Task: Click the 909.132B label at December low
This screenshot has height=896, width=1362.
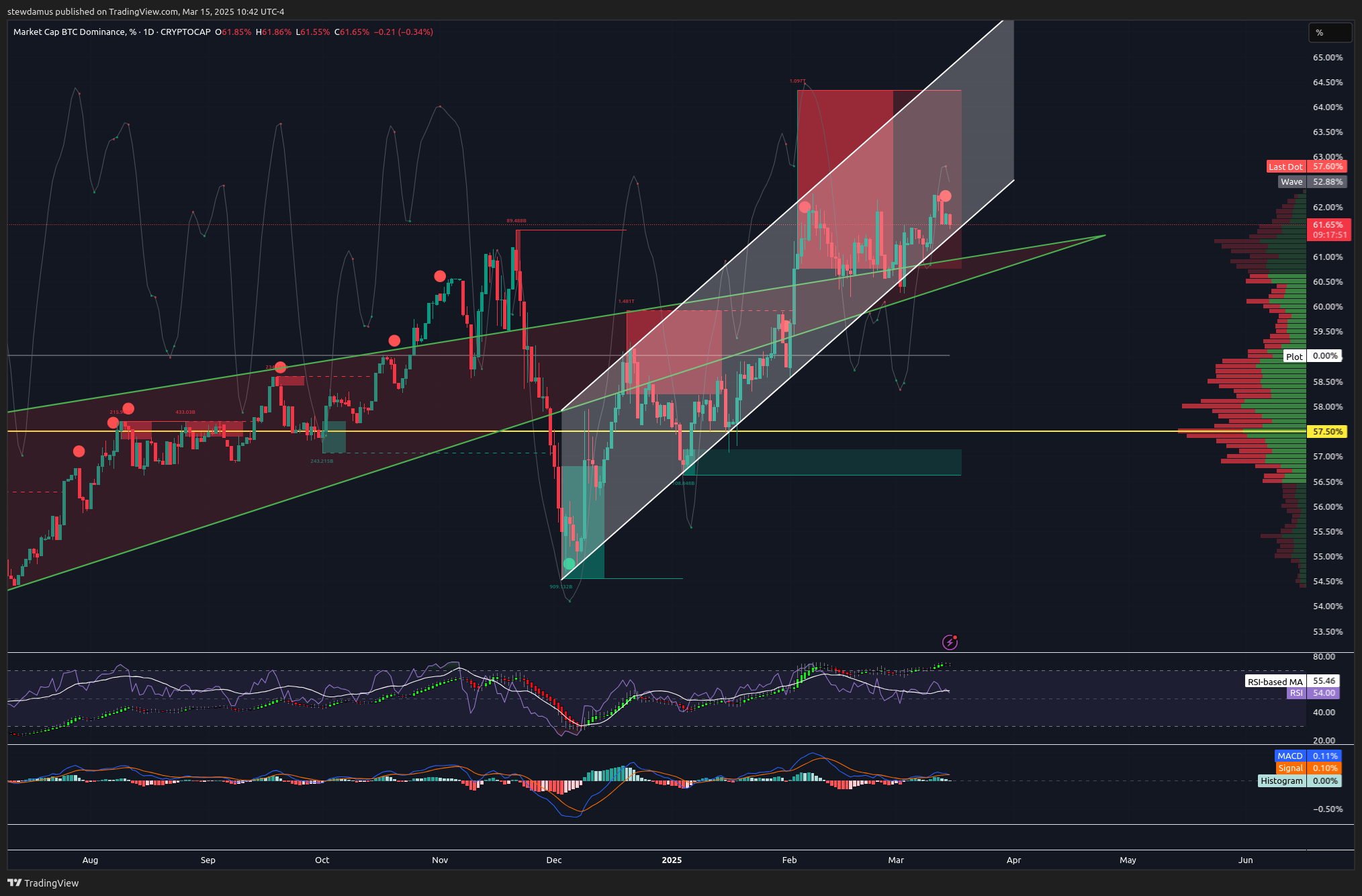Action: point(561,586)
